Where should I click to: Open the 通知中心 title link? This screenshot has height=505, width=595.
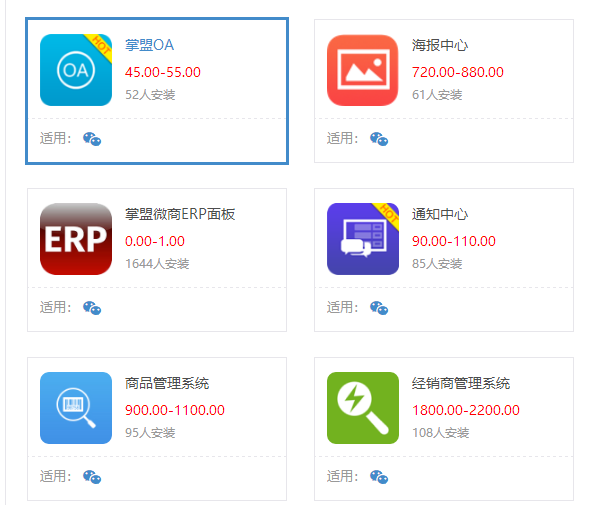point(440,214)
